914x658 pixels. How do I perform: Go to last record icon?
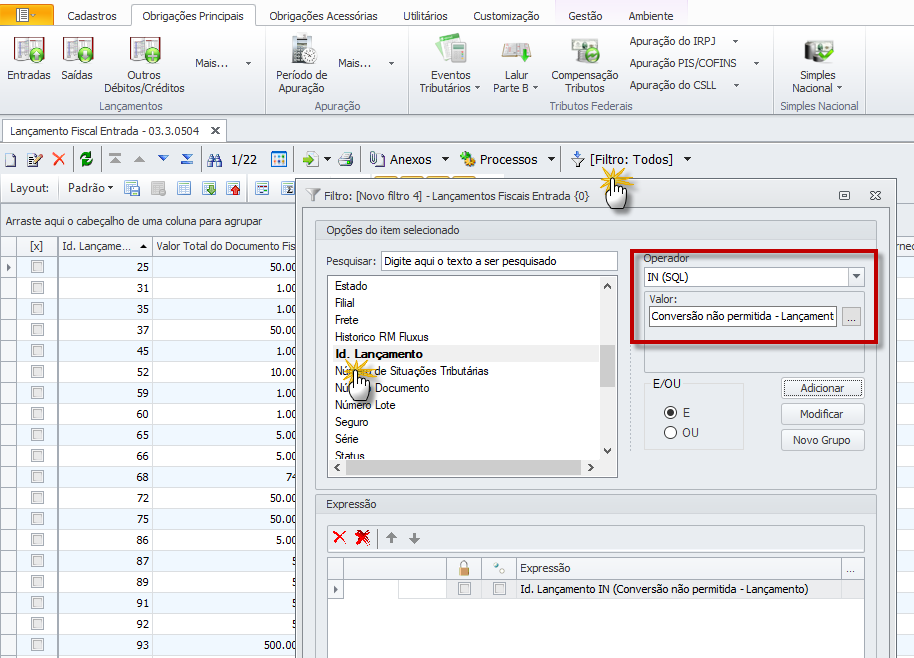pos(187,159)
